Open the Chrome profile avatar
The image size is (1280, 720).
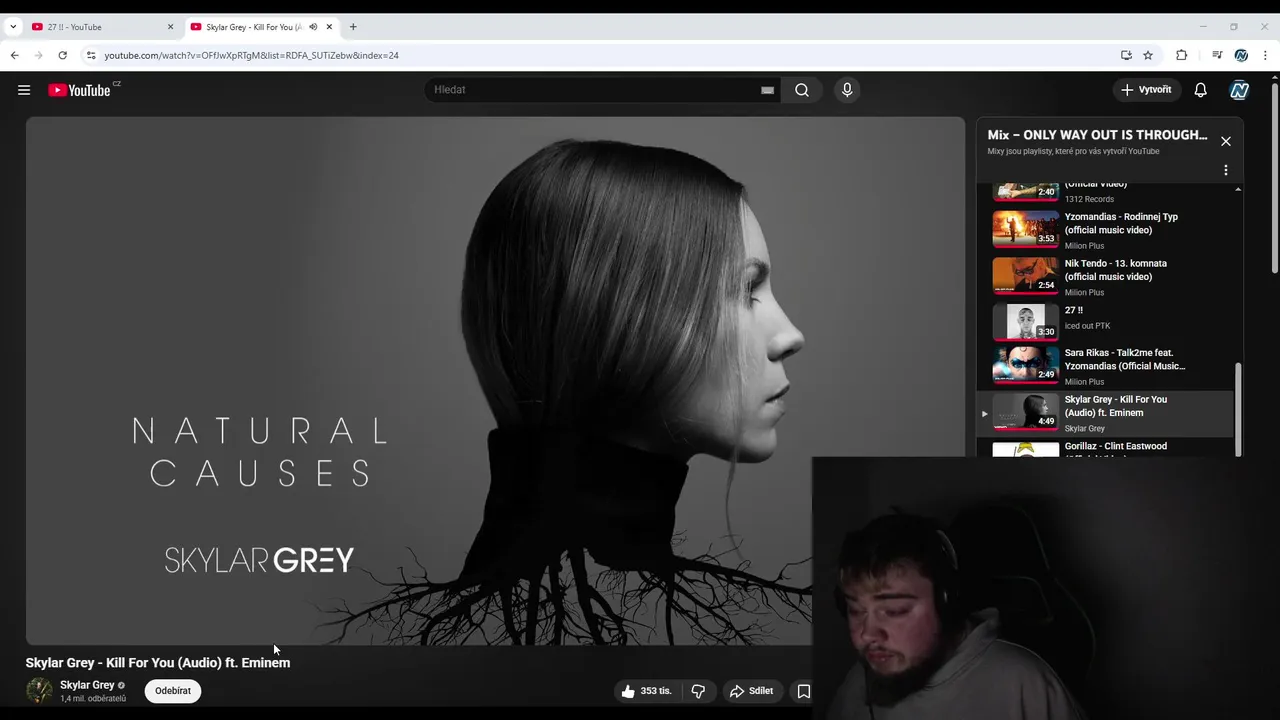click(1241, 55)
